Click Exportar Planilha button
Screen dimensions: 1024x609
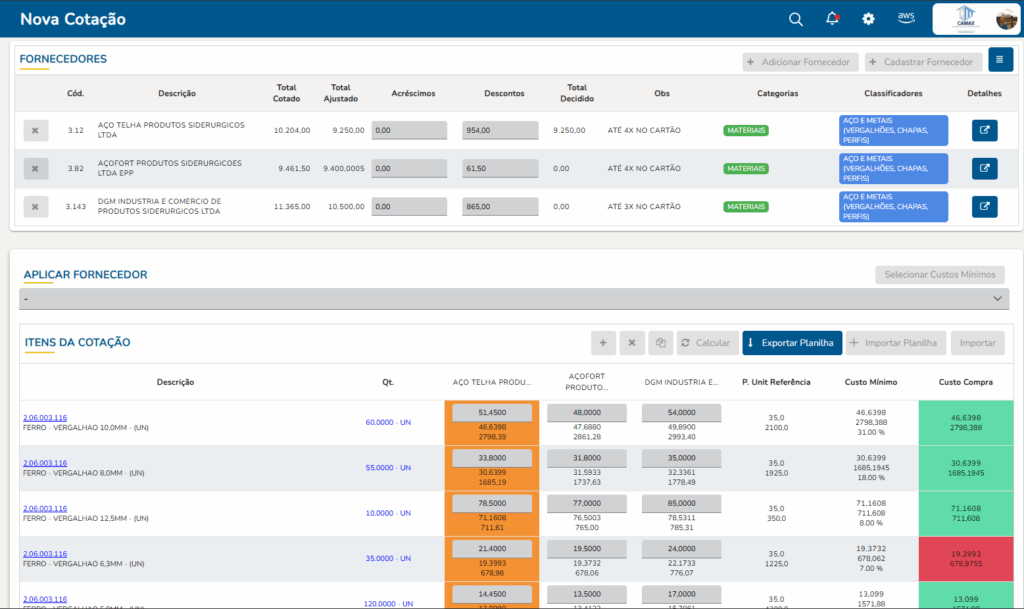coord(792,343)
